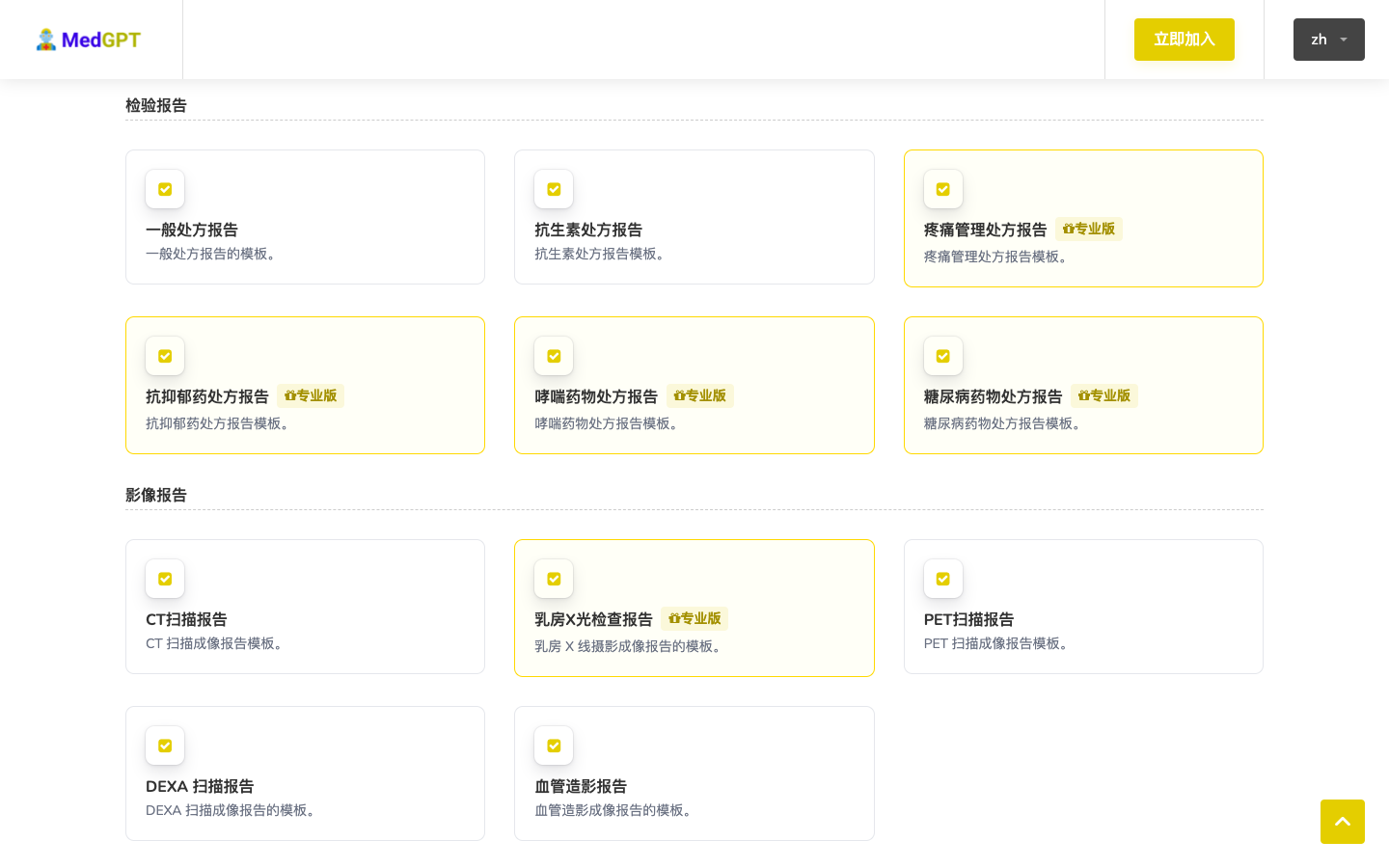Image resolution: width=1389 pixels, height=868 pixels.
Task: Open the zh language dropdown
Action: pyautogui.click(x=1328, y=40)
